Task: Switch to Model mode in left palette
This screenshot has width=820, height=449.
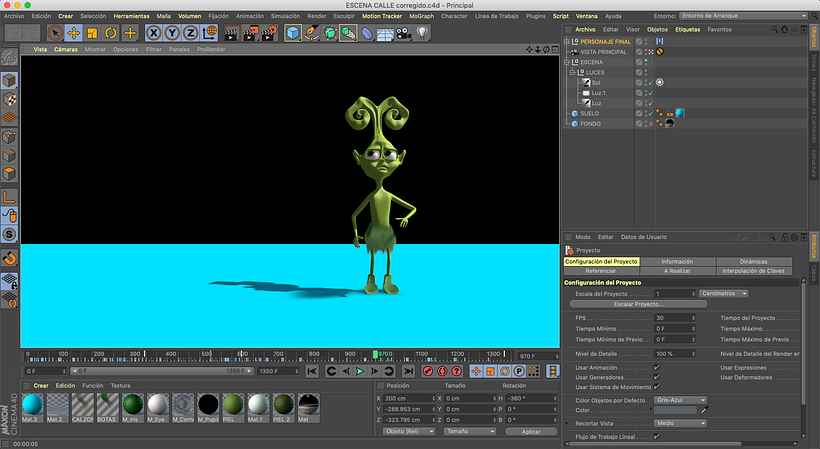Action: pyautogui.click(x=9, y=80)
